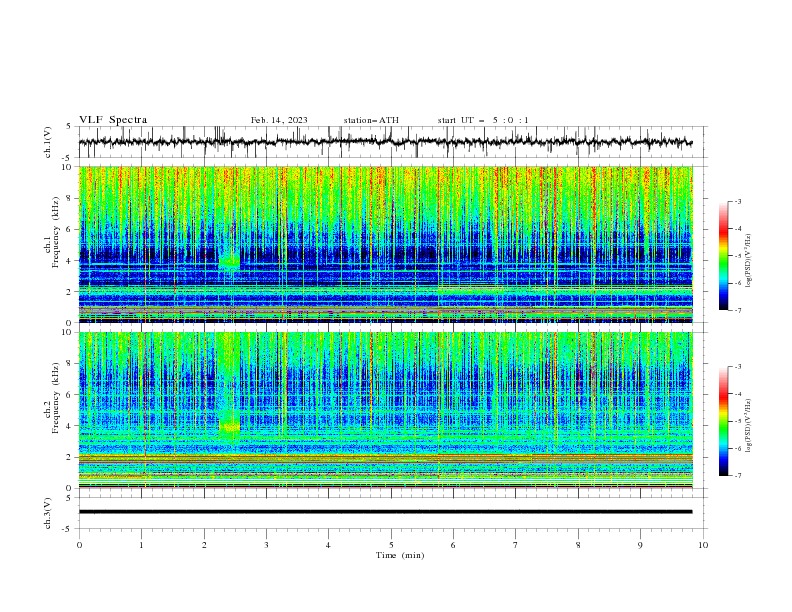Click the ch.1 spectrogram color bar
The width and height of the screenshot is (792, 612).
[723, 256]
